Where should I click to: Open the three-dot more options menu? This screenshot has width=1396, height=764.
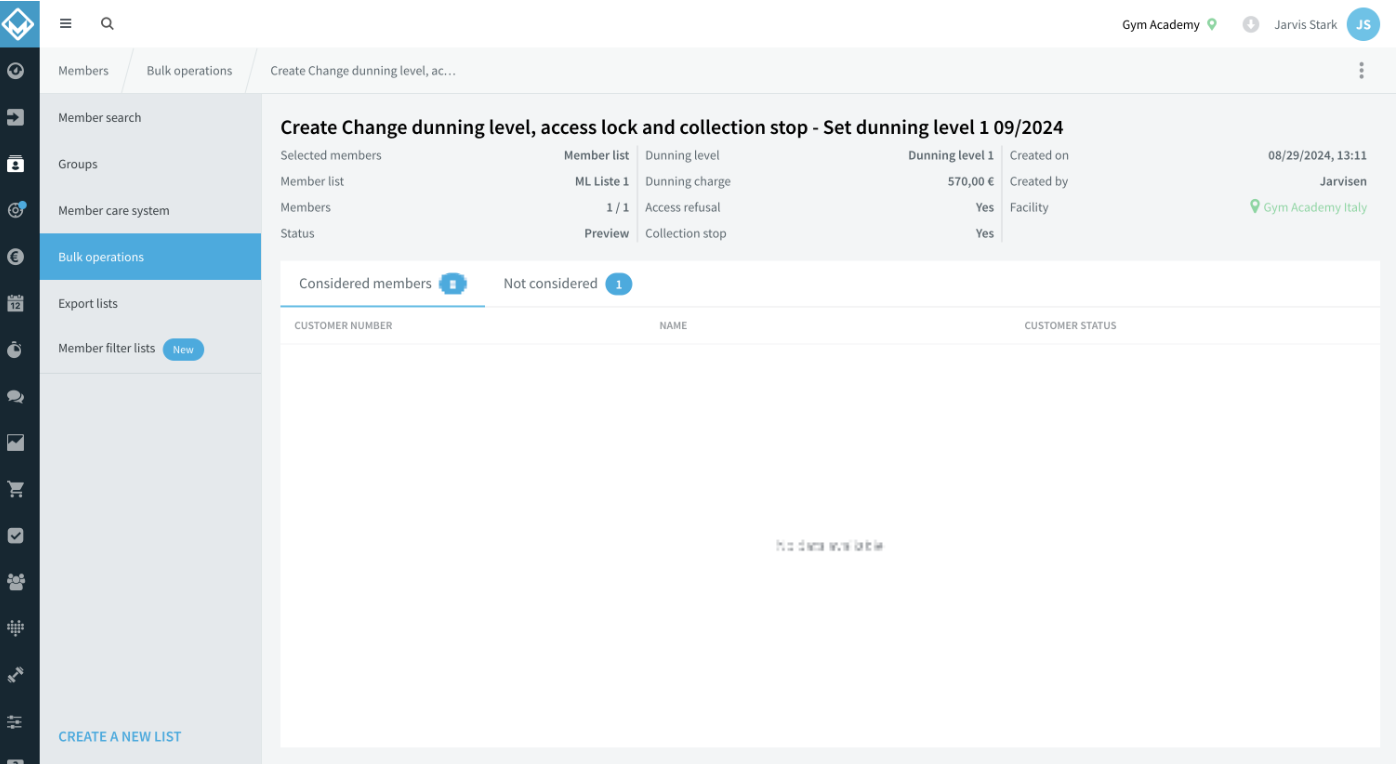point(1361,70)
